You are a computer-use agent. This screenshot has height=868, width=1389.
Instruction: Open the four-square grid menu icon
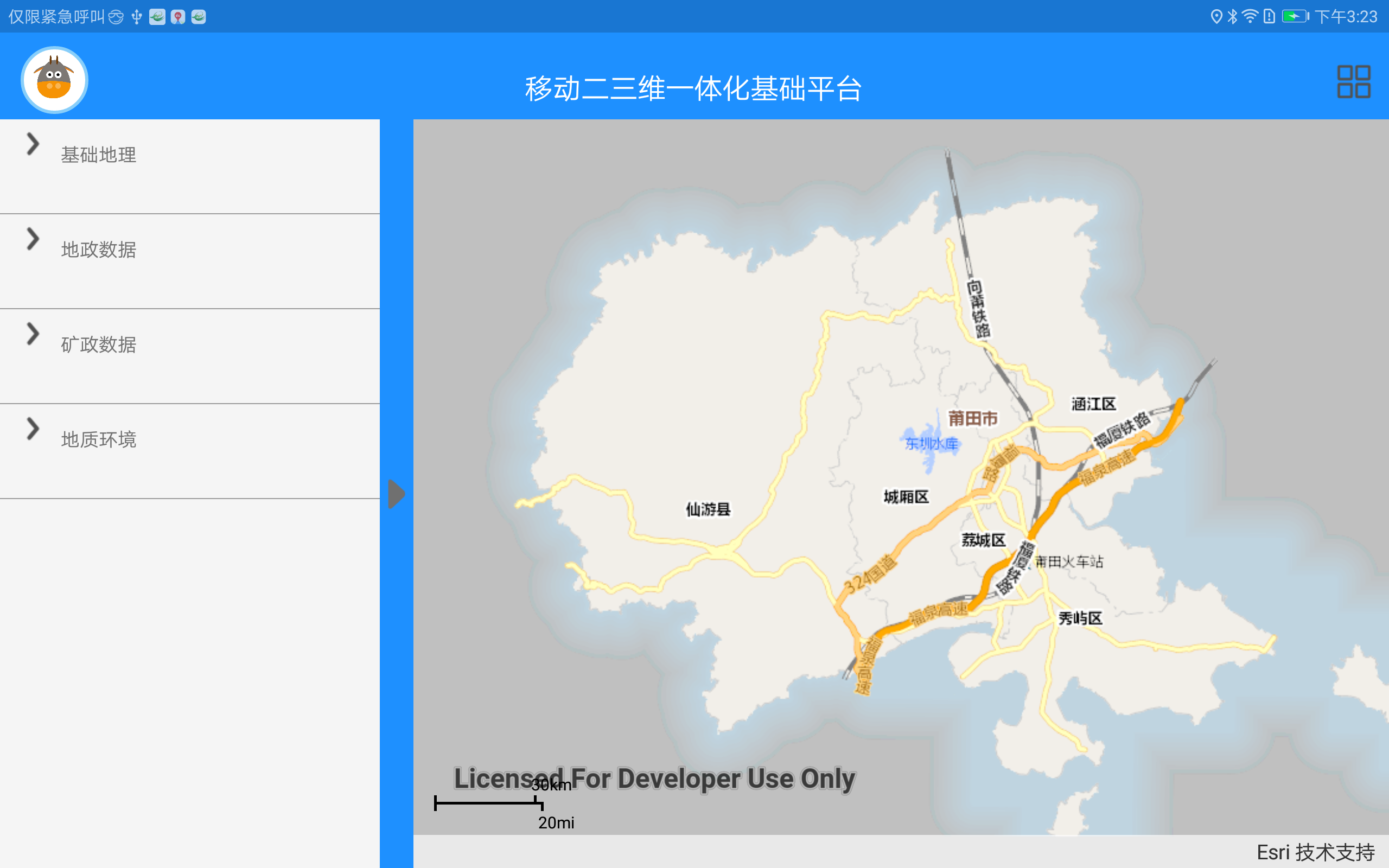pyautogui.click(x=1353, y=81)
